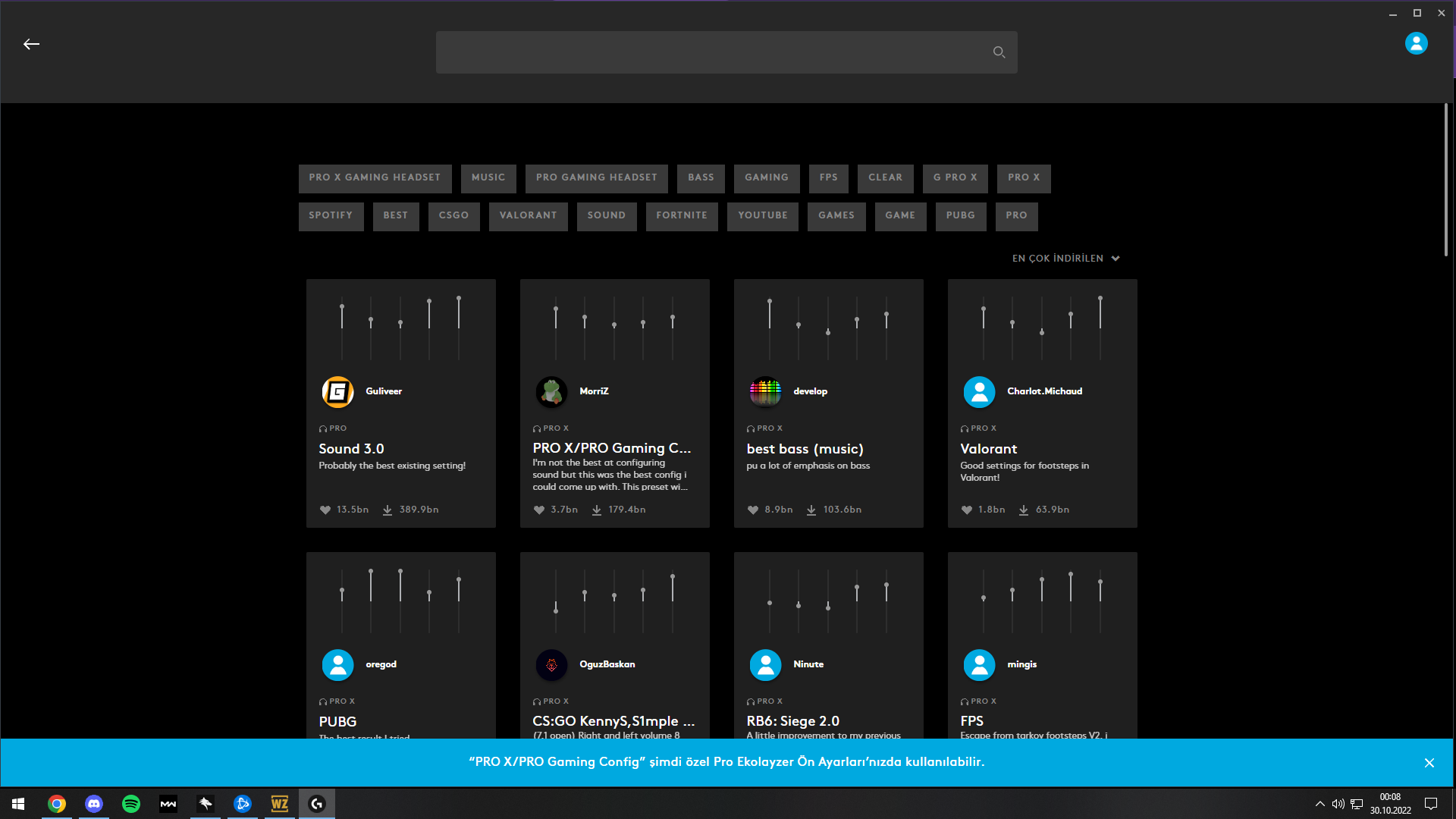The height and width of the screenshot is (819, 1456).
Task: Filter by PRO X GAMING HEADSET tag
Action: point(375,177)
